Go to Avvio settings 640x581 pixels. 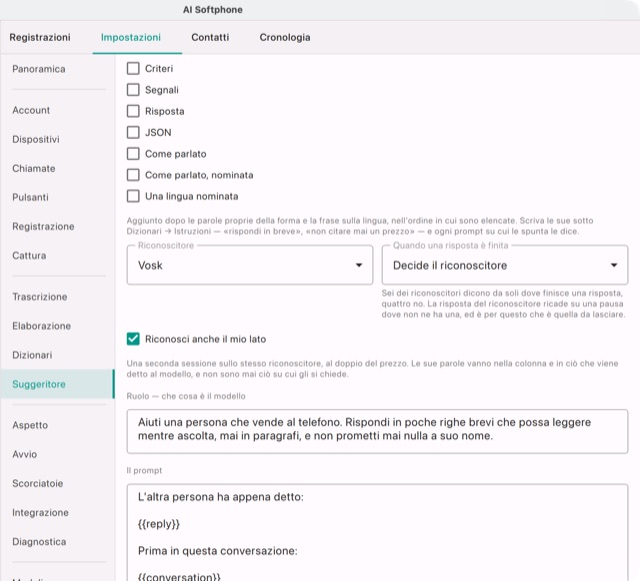pyautogui.click(x=24, y=454)
